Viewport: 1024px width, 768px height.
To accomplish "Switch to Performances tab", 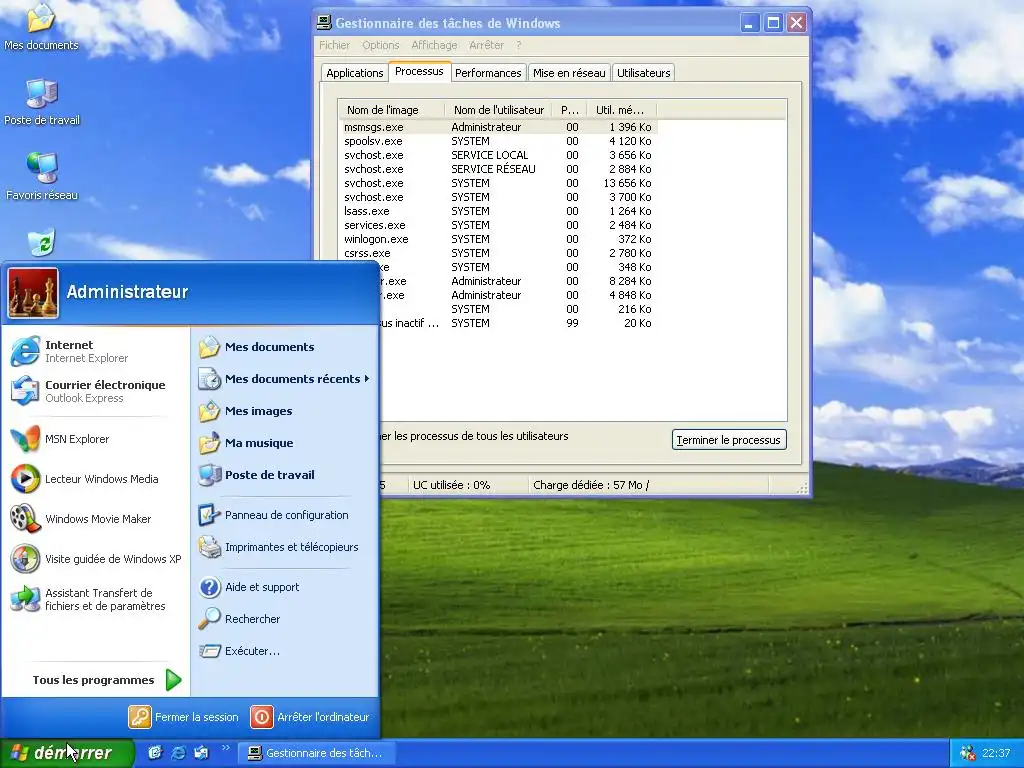I will (488, 72).
